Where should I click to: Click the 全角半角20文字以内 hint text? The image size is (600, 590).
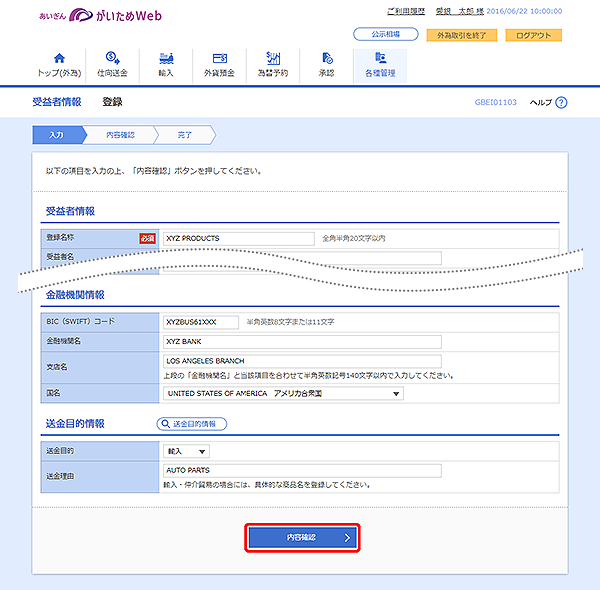coord(354,238)
